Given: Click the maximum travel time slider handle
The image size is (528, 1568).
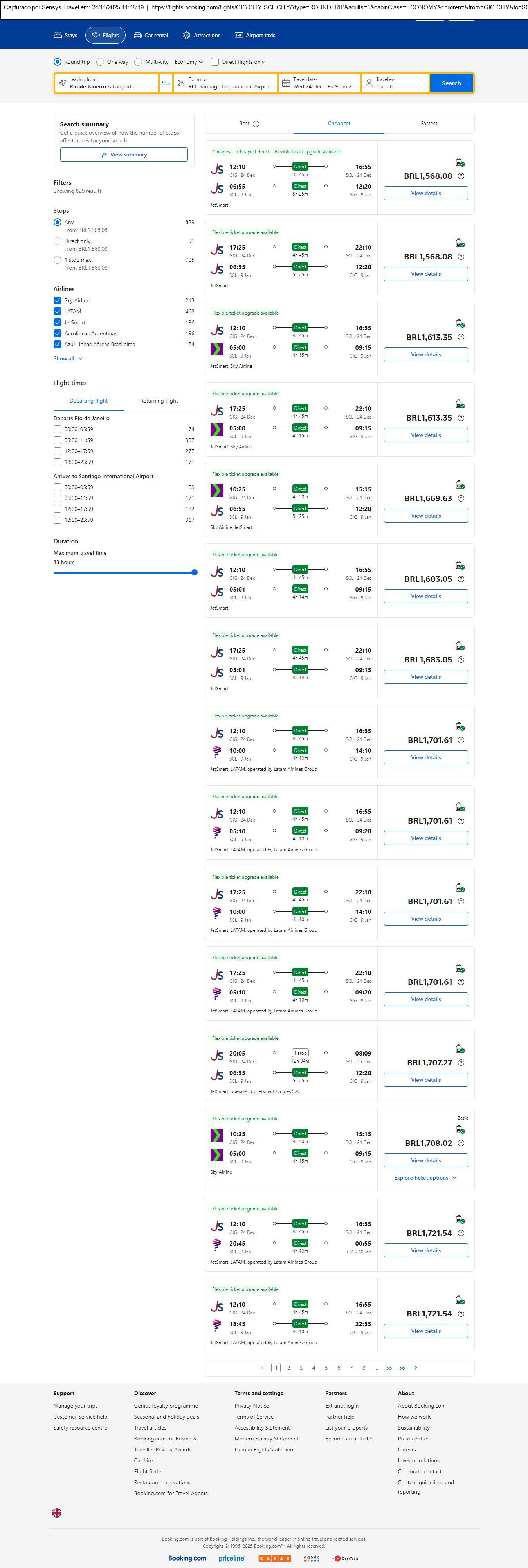Looking at the screenshot, I should (x=194, y=572).
